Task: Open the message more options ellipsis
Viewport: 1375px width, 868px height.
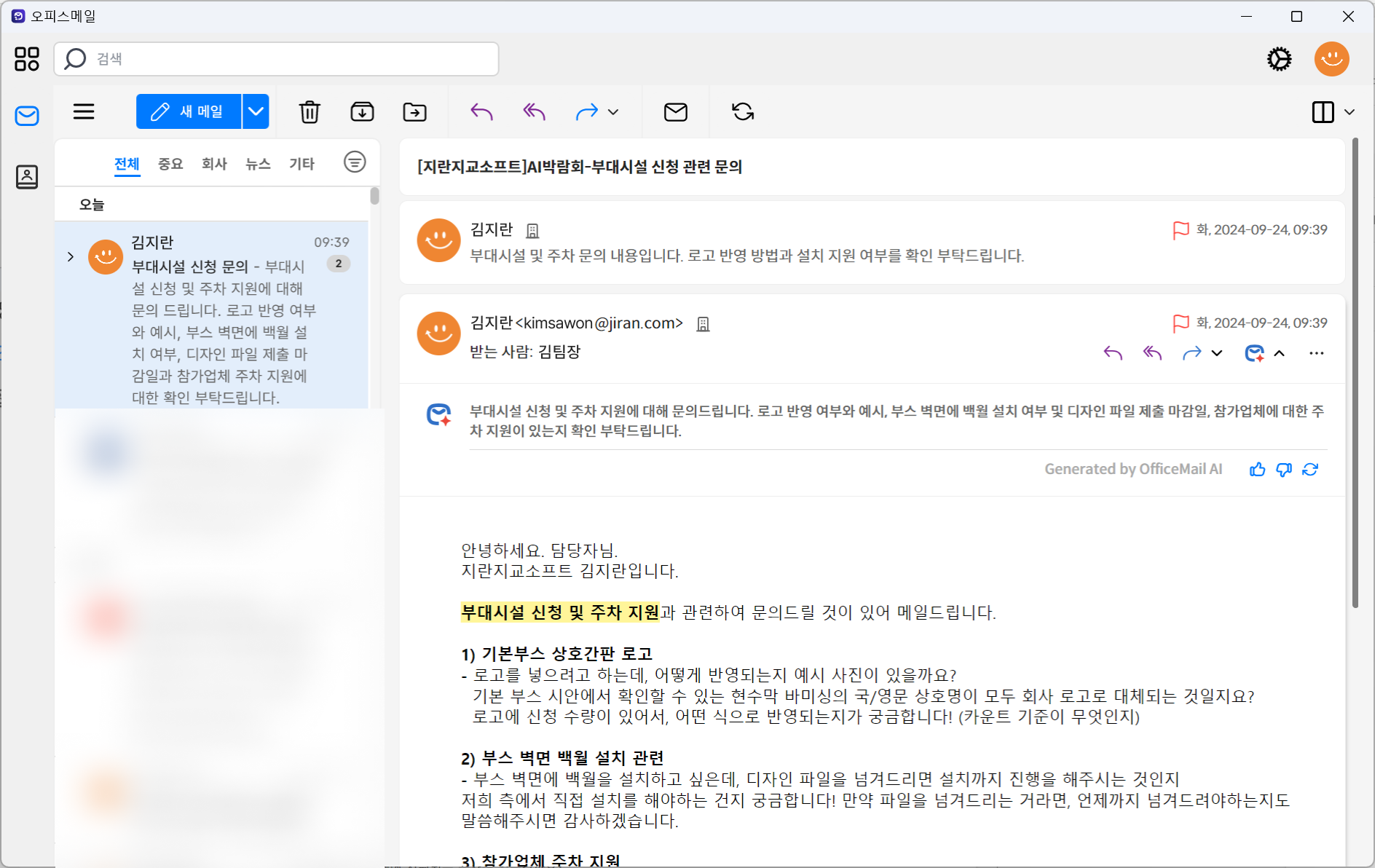Action: (1316, 353)
